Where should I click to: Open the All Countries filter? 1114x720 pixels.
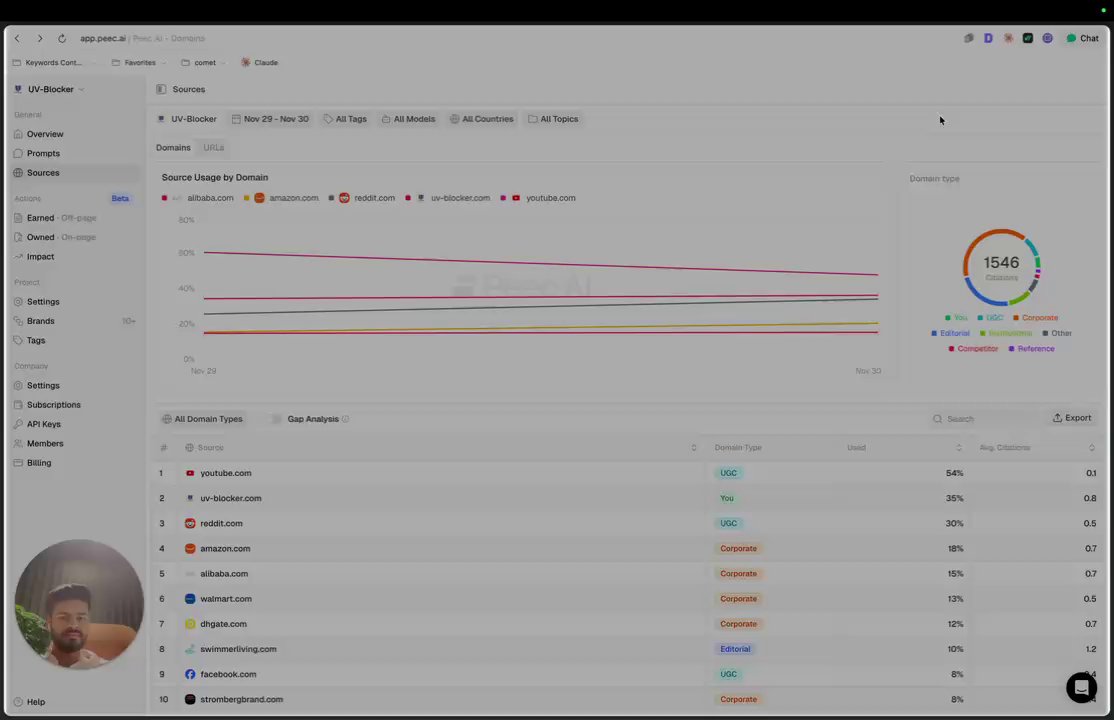(482, 119)
